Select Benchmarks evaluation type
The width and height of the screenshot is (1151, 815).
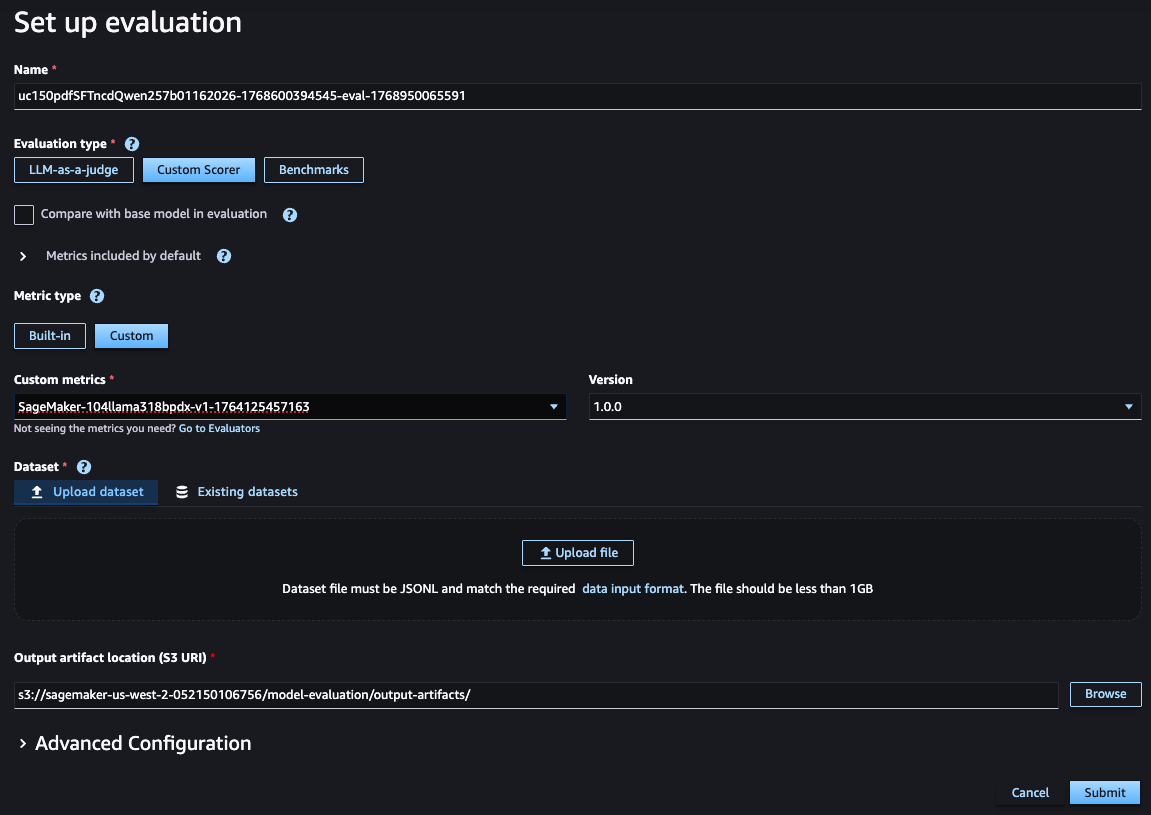coord(313,170)
